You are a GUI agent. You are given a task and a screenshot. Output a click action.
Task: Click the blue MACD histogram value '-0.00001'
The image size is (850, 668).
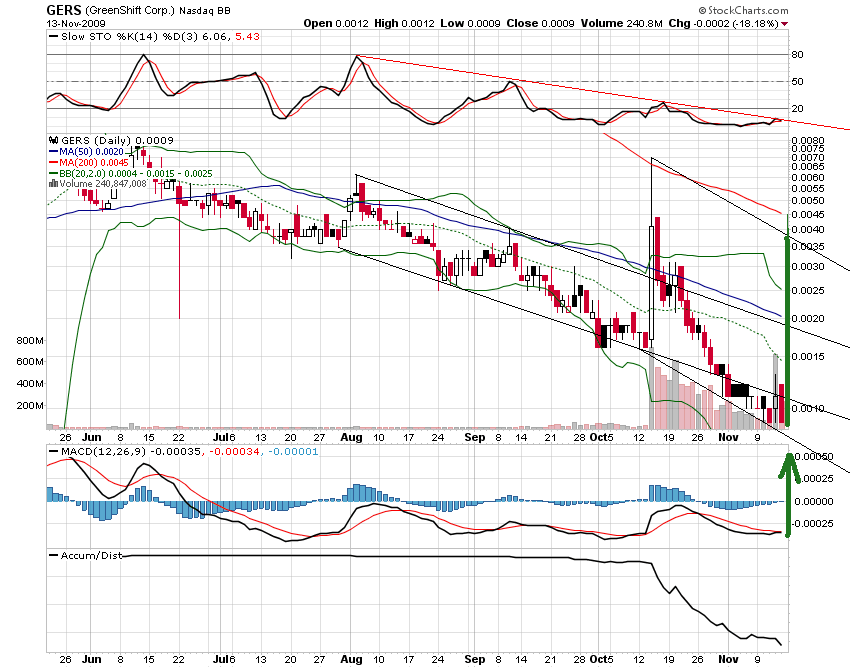pos(293,452)
